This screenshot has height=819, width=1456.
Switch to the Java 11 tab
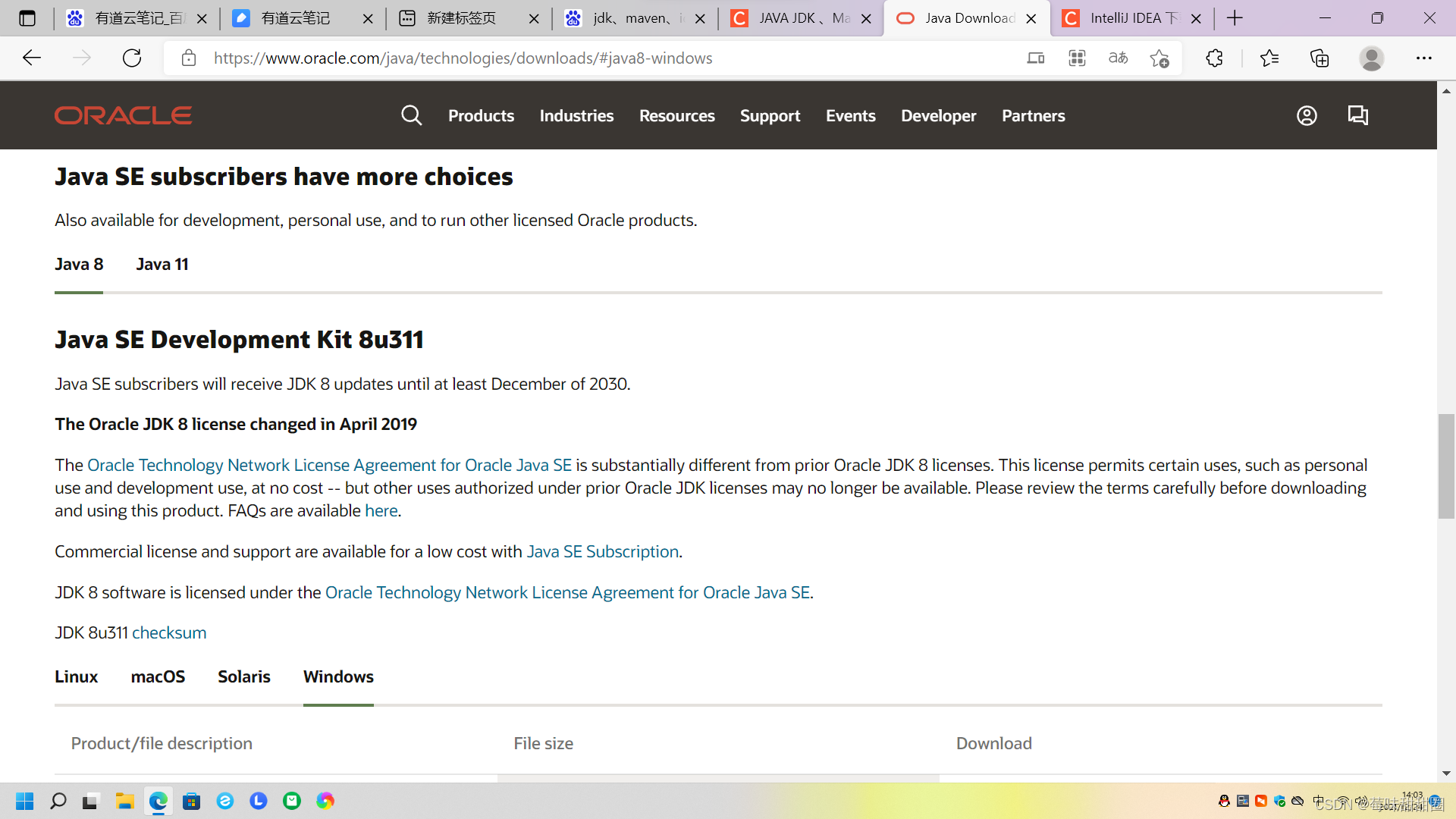click(x=162, y=265)
